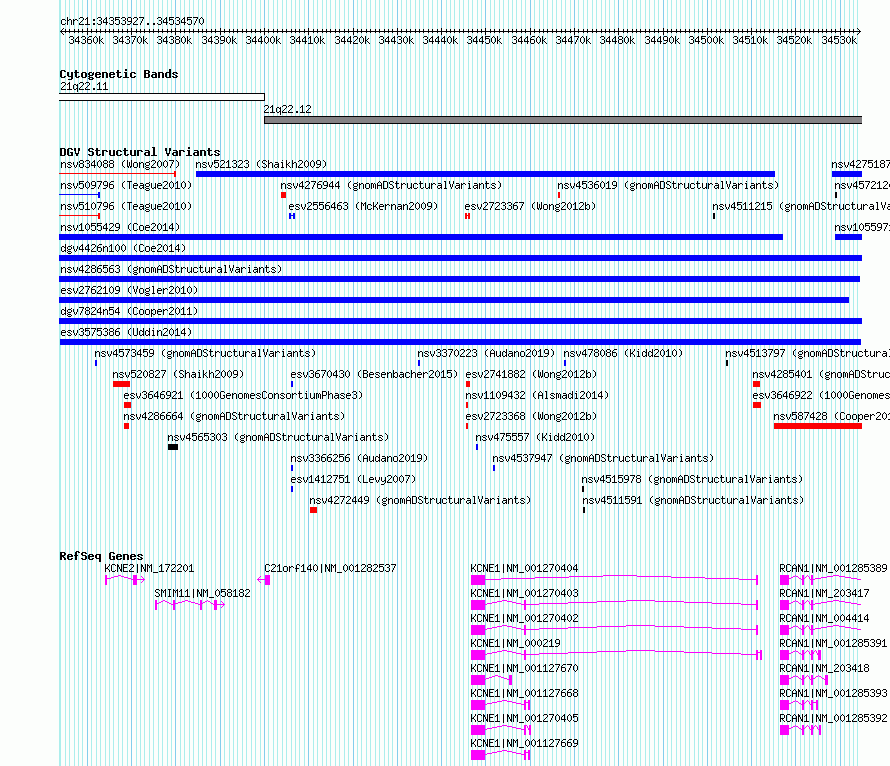Image resolution: width=890 pixels, height=766 pixels.
Task: Click the KCNE1|NM_001127670 transcript glyph
Action: (492, 680)
